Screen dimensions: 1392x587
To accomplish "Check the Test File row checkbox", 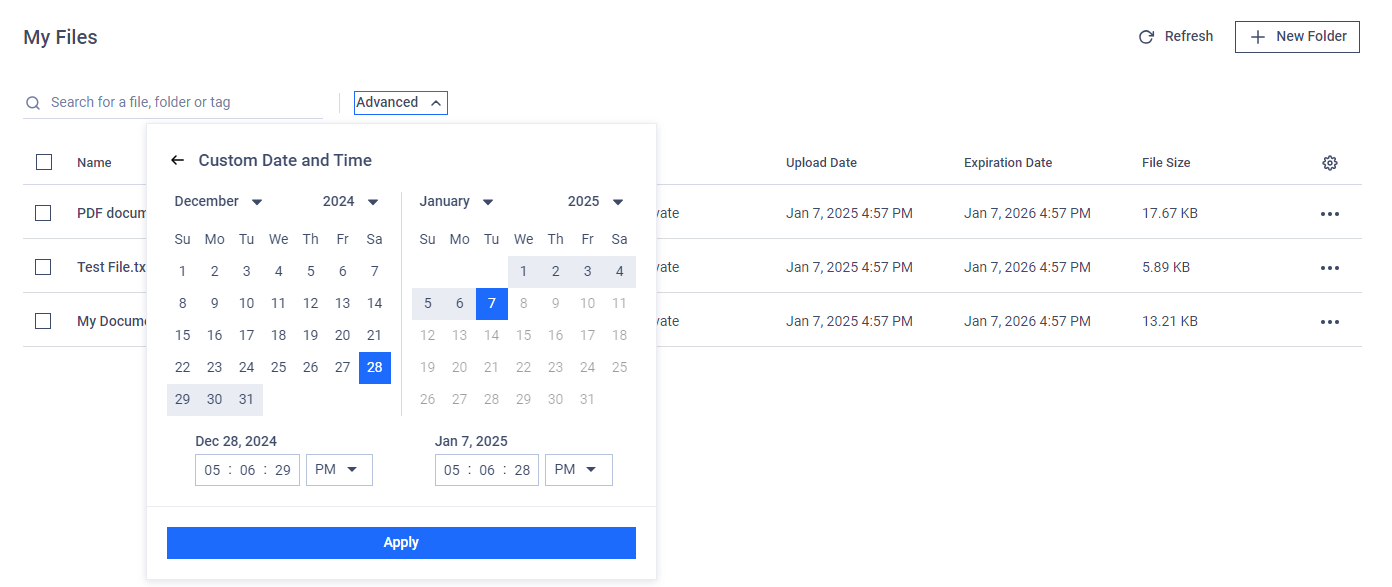I will pyautogui.click(x=43, y=267).
